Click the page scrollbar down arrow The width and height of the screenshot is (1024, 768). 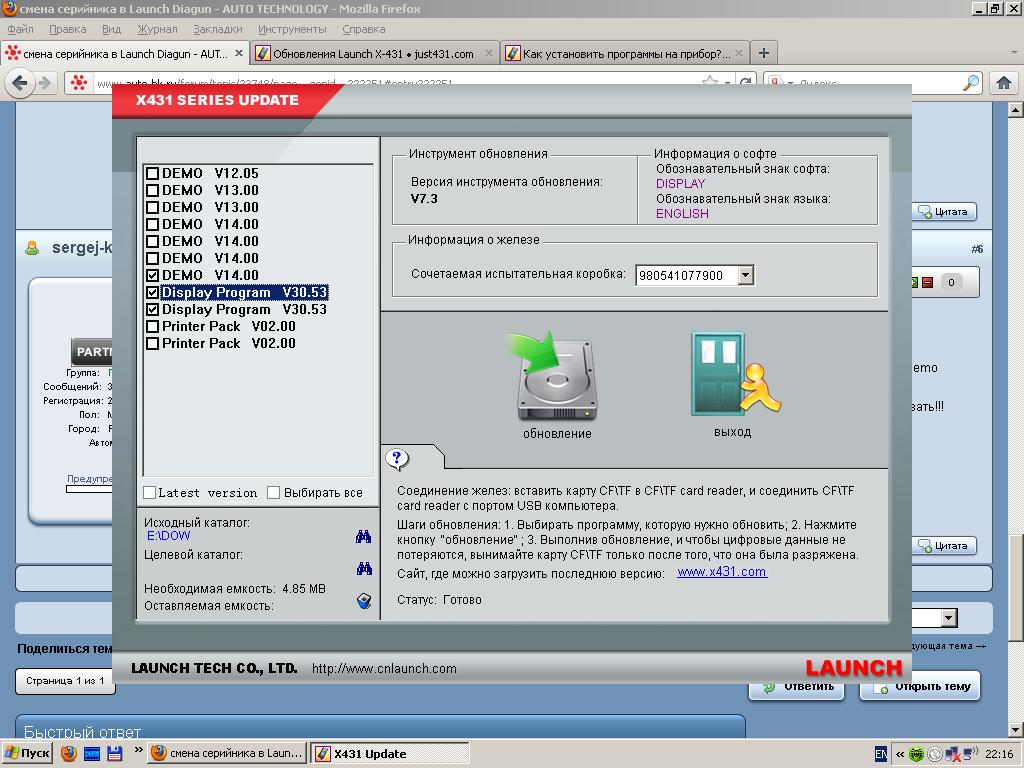[1016, 729]
